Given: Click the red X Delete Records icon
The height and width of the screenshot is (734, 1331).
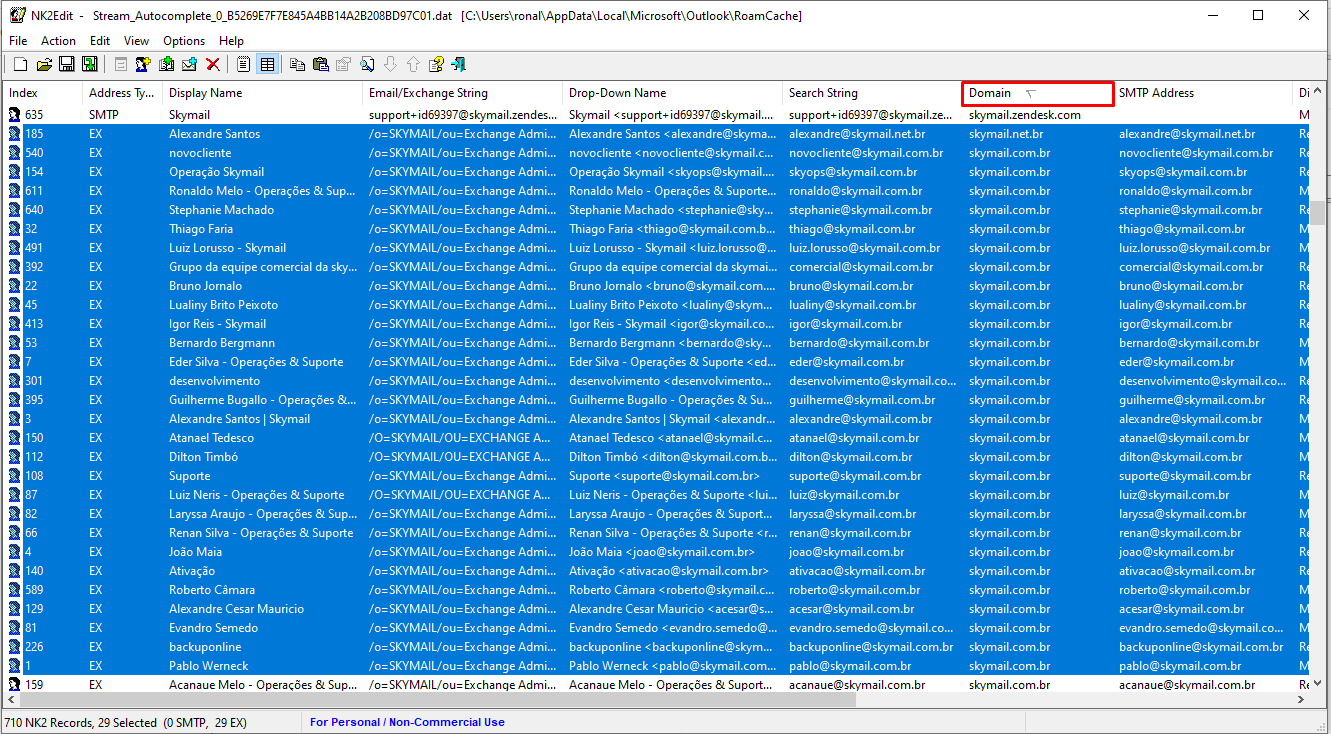Looking at the screenshot, I should (x=213, y=65).
